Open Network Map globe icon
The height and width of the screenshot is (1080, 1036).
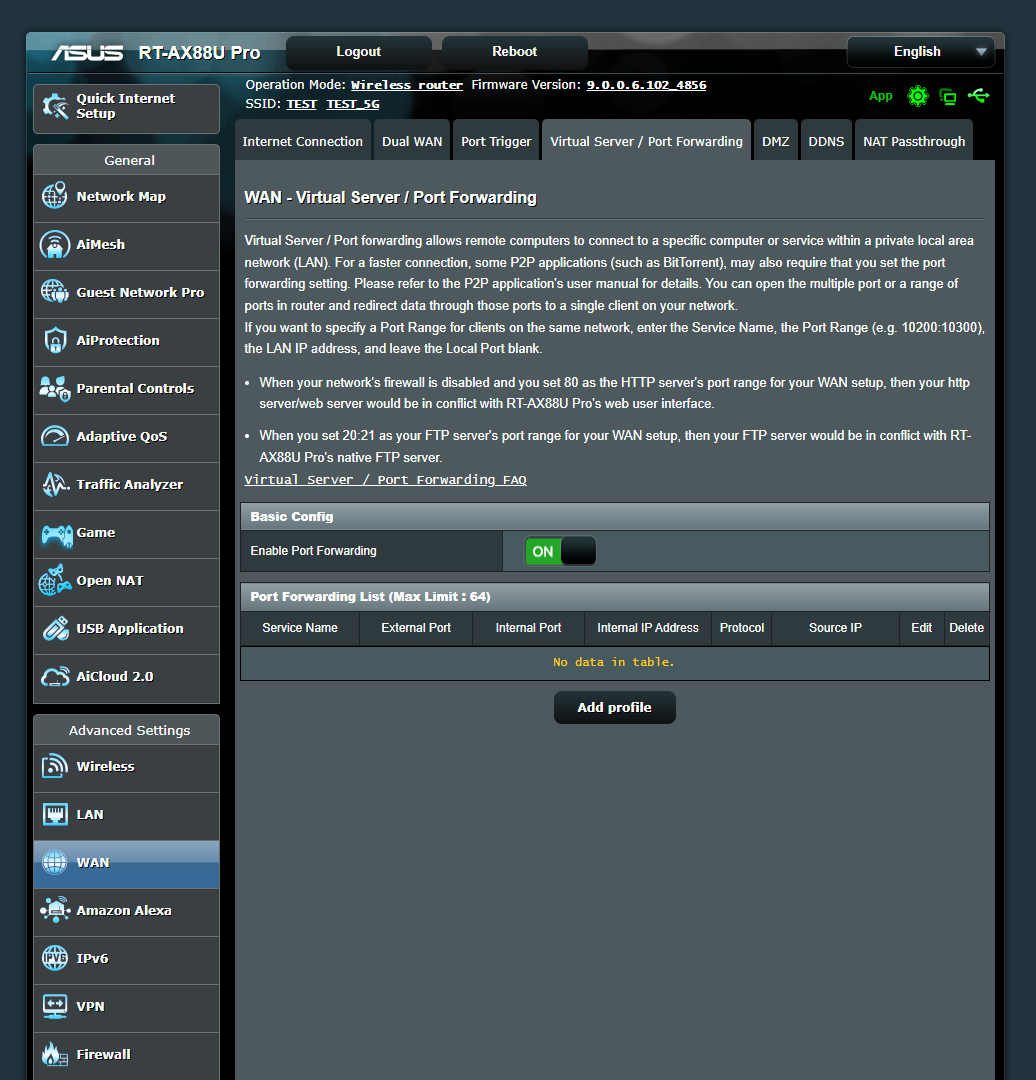(x=55, y=196)
